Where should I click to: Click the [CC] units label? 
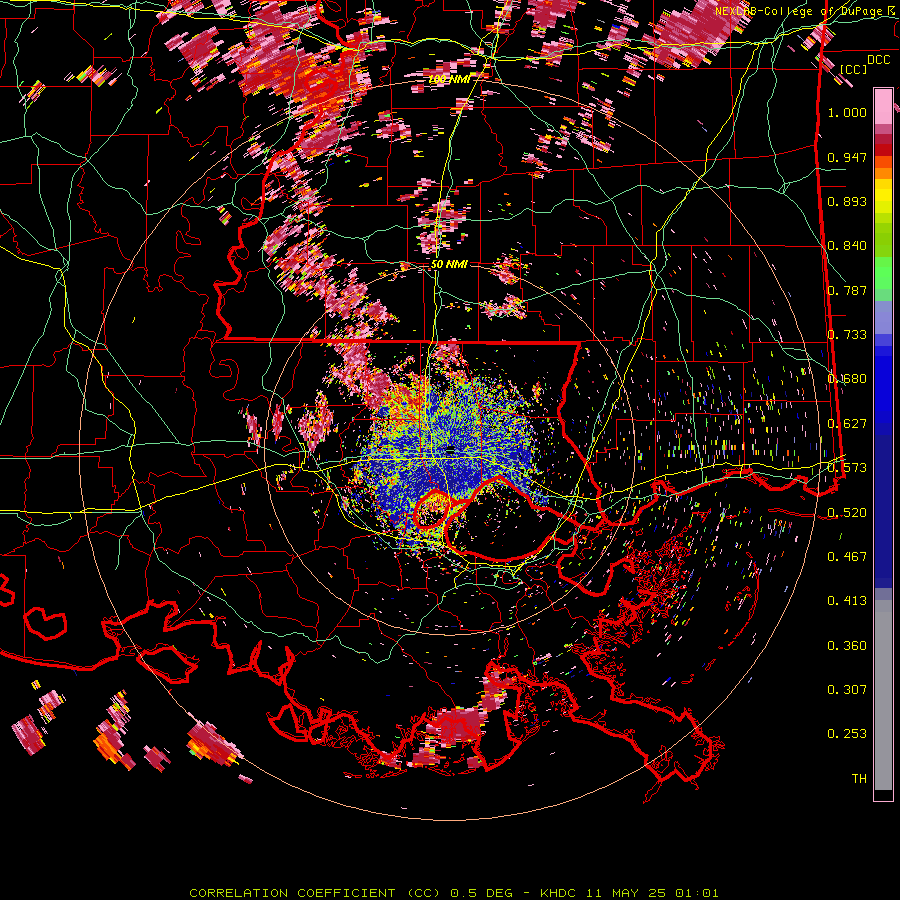click(x=853, y=69)
